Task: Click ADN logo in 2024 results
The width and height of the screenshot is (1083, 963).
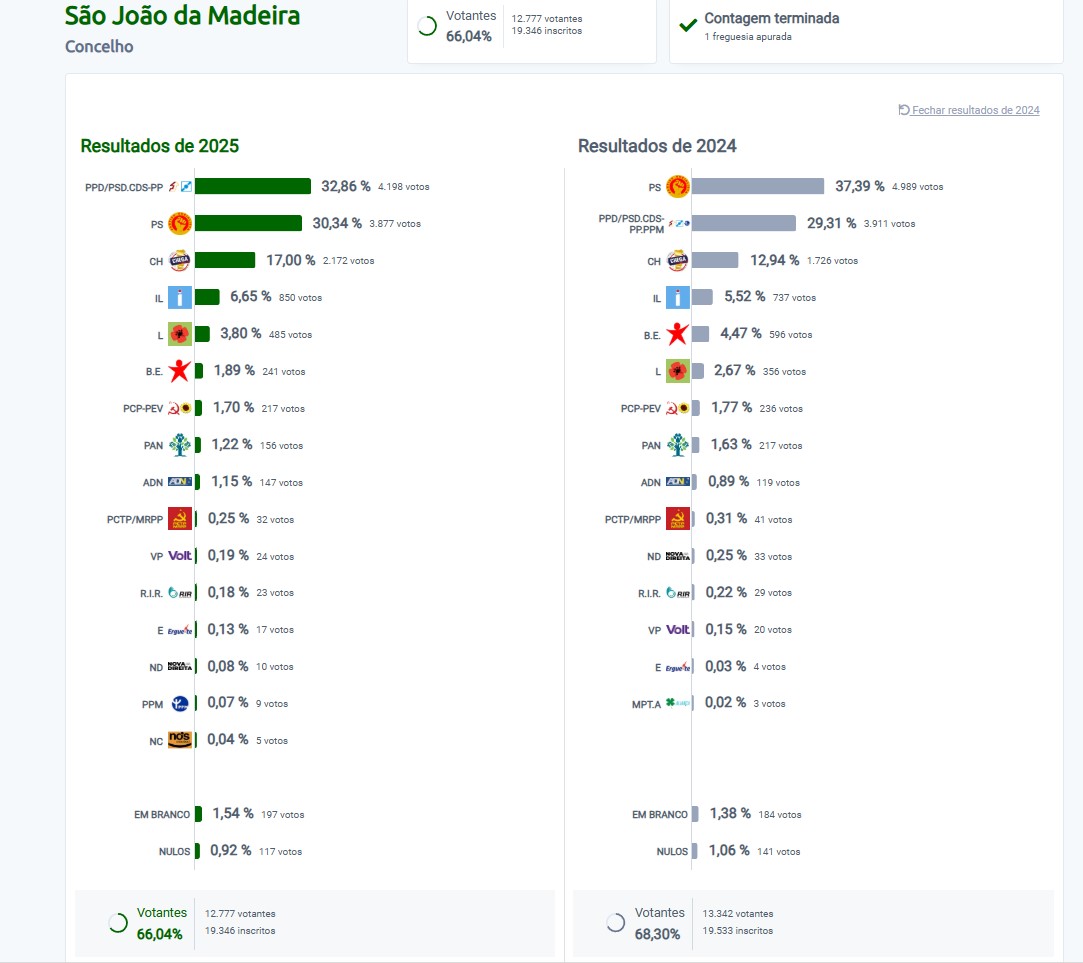Action: click(x=678, y=482)
